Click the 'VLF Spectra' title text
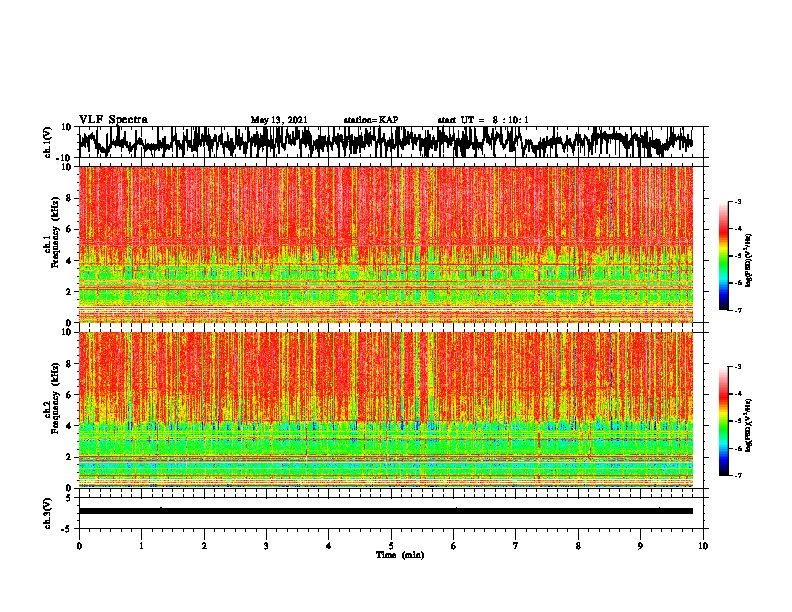 [x=113, y=120]
